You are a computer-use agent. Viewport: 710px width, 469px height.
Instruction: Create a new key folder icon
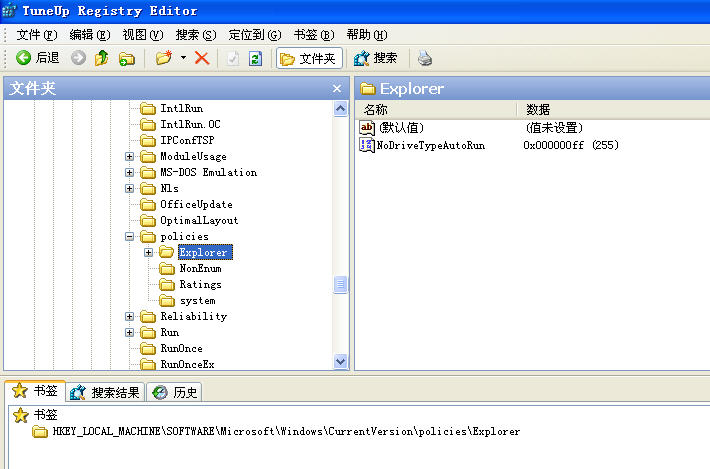tap(163, 58)
